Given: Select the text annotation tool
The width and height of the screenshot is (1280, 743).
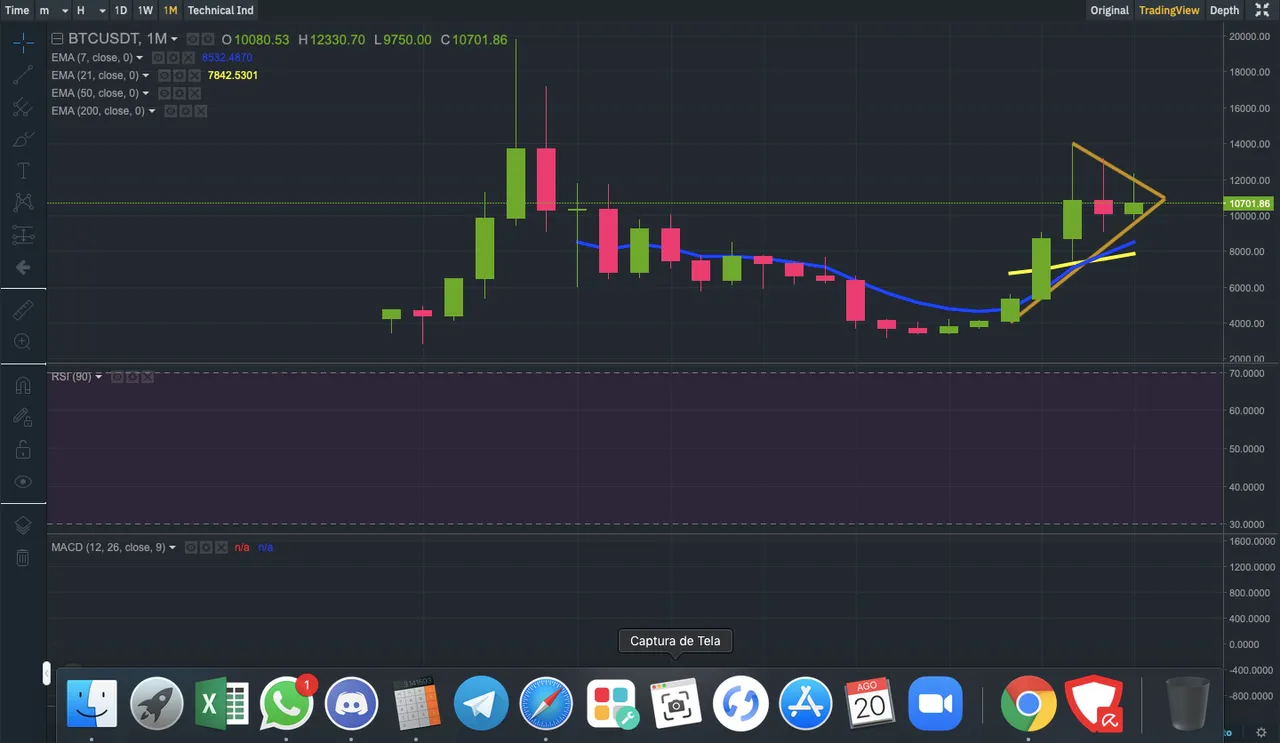Looking at the screenshot, I should tap(23, 171).
